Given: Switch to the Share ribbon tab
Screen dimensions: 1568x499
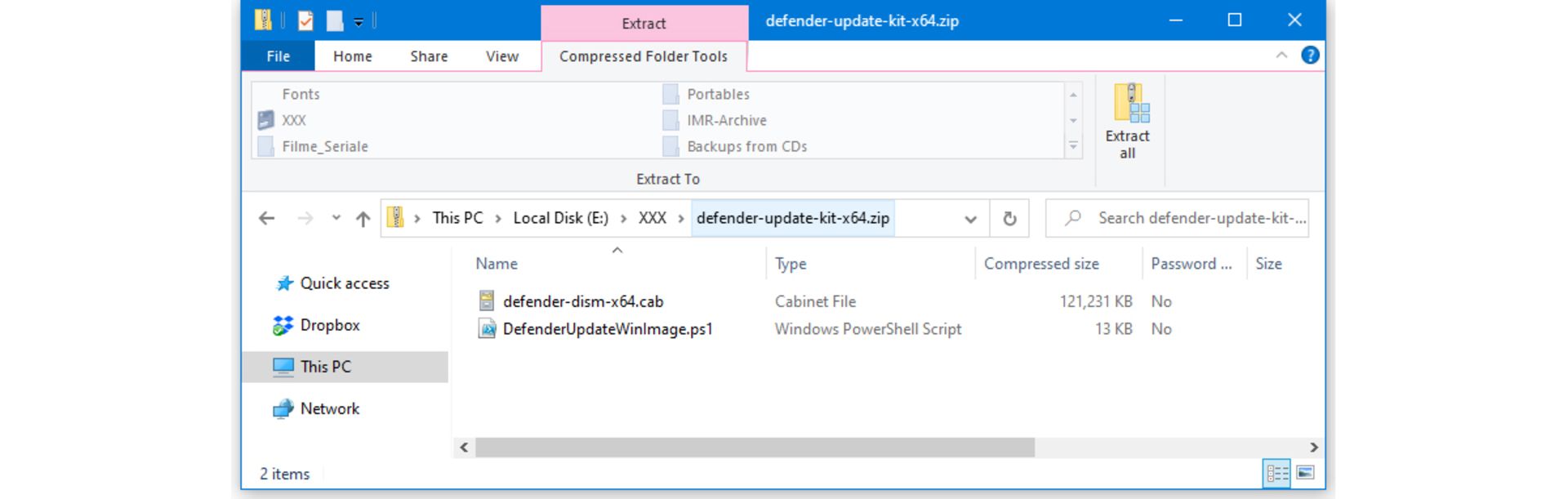Looking at the screenshot, I should pyautogui.click(x=429, y=56).
